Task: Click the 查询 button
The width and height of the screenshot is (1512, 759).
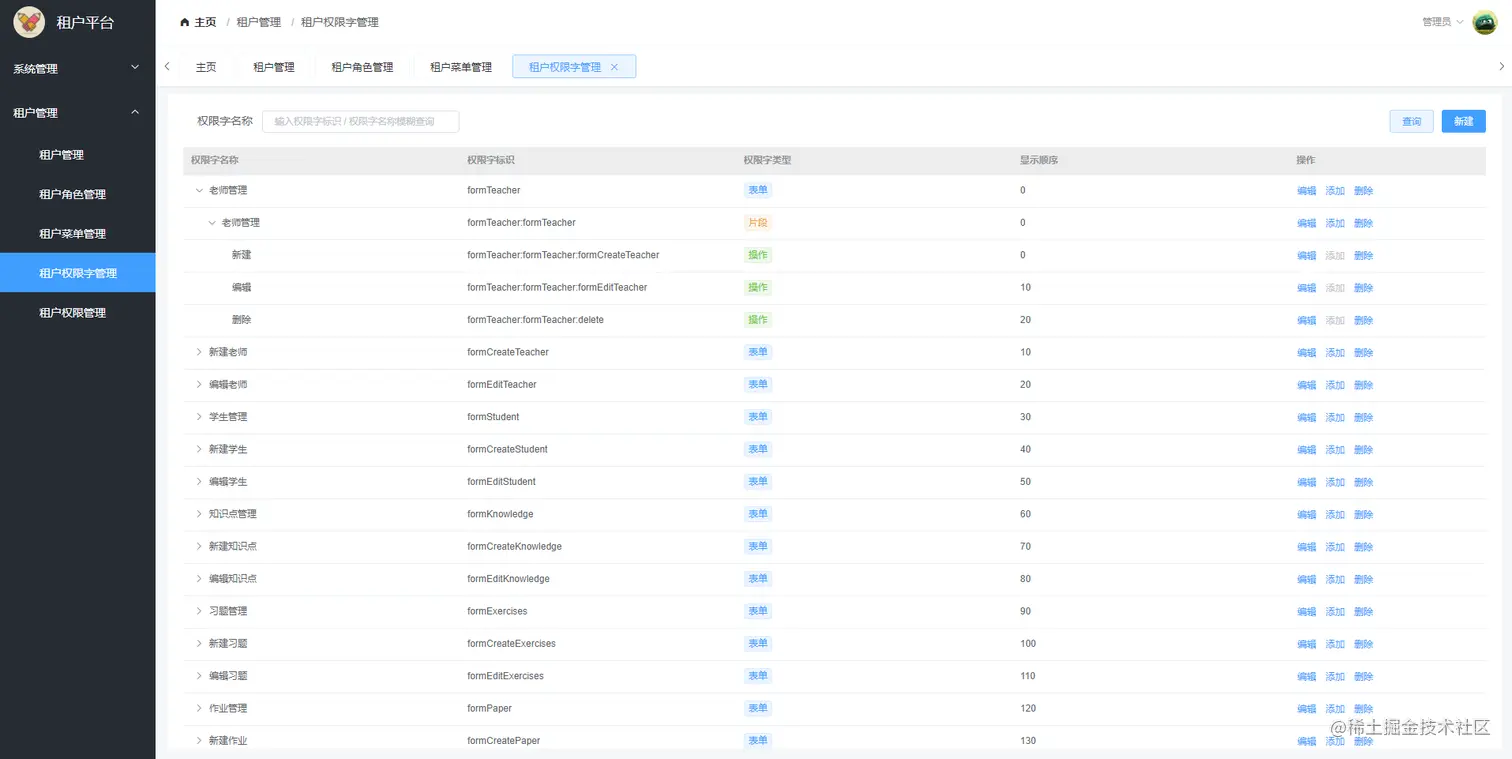Action: pyautogui.click(x=1412, y=121)
